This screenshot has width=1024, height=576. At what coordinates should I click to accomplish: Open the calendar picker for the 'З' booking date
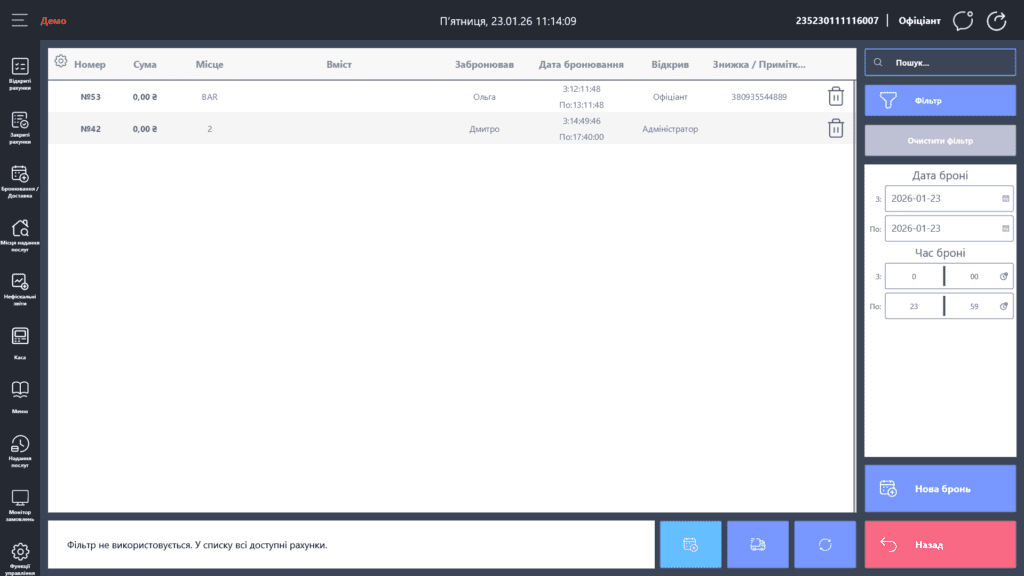(x=1005, y=199)
